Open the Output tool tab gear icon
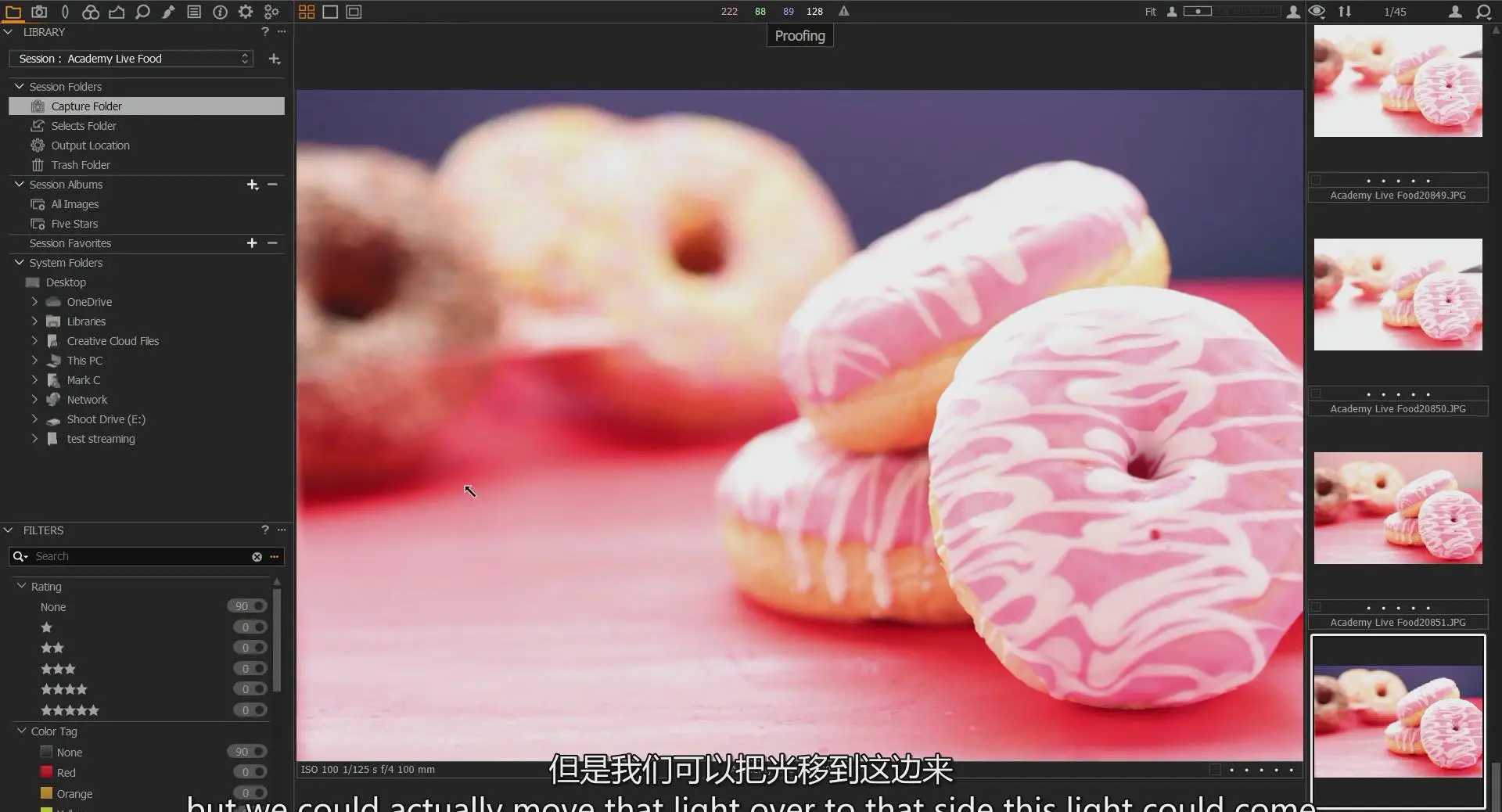 point(246,12)
